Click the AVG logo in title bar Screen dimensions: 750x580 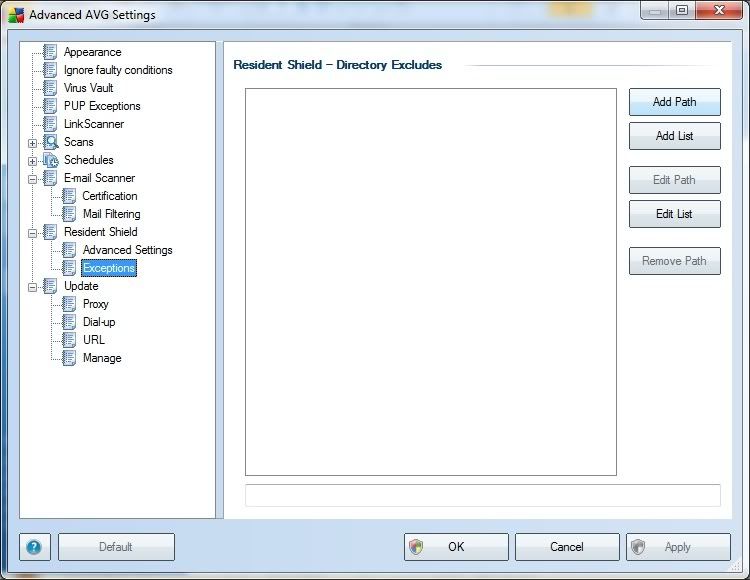tap(16, 15)
